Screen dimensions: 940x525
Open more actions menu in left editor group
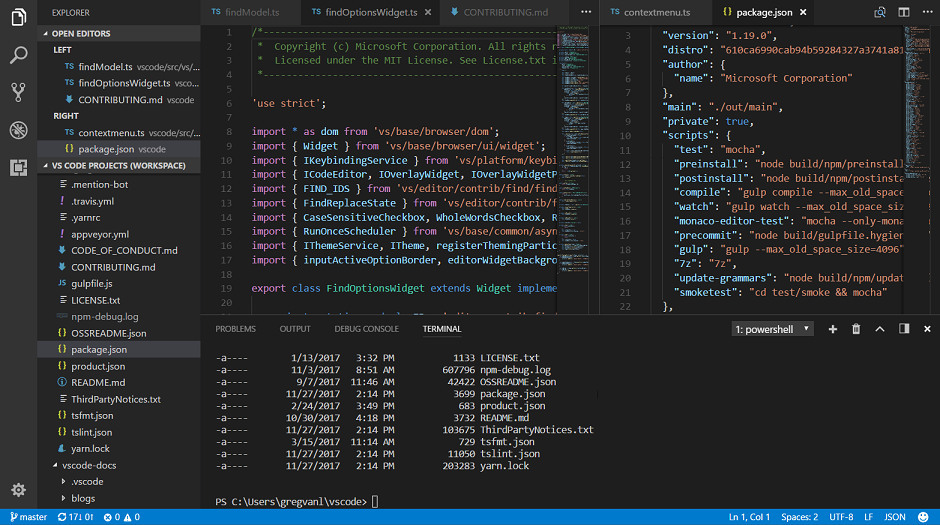click(586, 12)
